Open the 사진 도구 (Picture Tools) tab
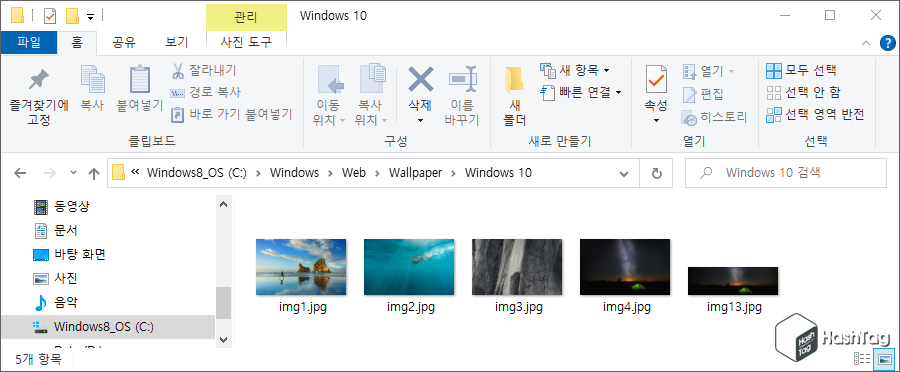 [246, 42]
